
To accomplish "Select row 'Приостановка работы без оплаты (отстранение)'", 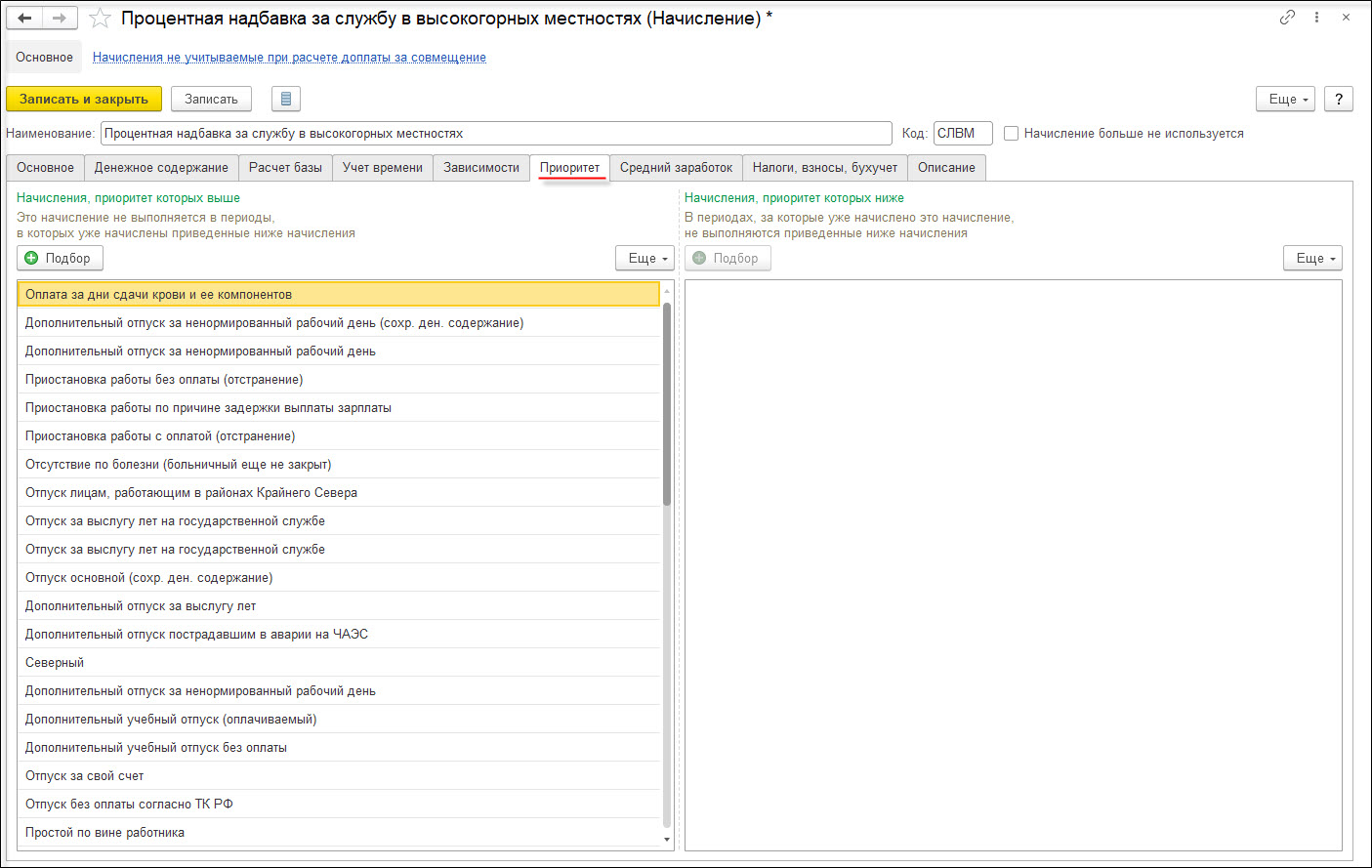I will (x=338, y=380).
